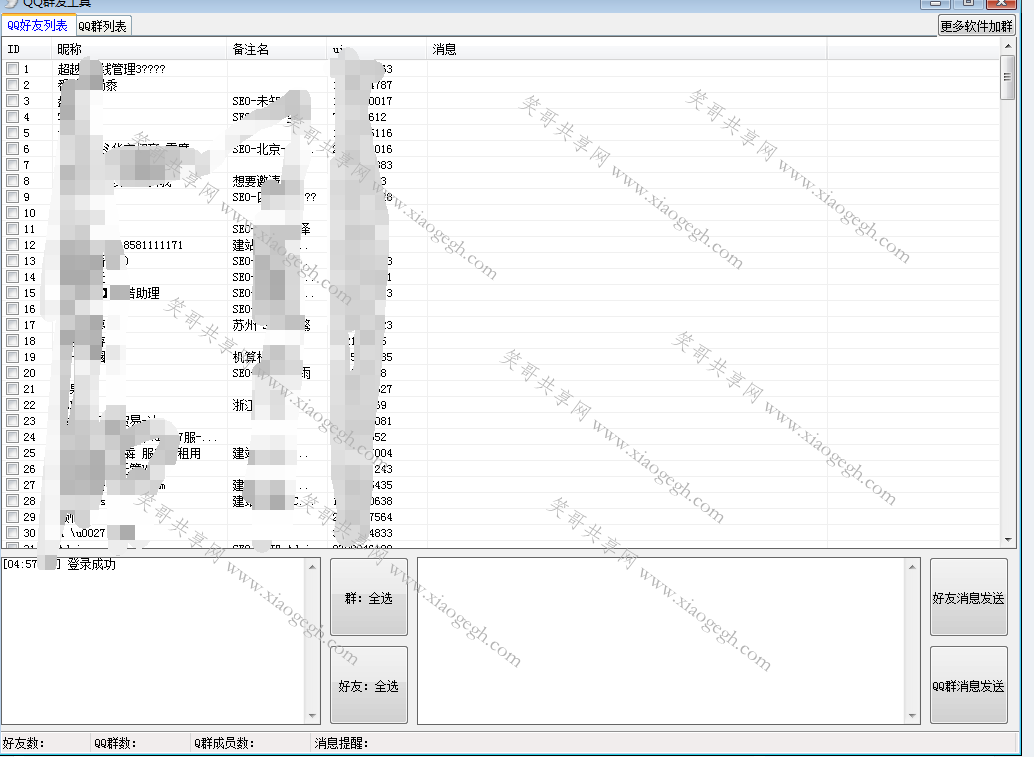
Task: Check the checkbox for row ID 20
Action: pyautogui.click(x=13, y=373)
